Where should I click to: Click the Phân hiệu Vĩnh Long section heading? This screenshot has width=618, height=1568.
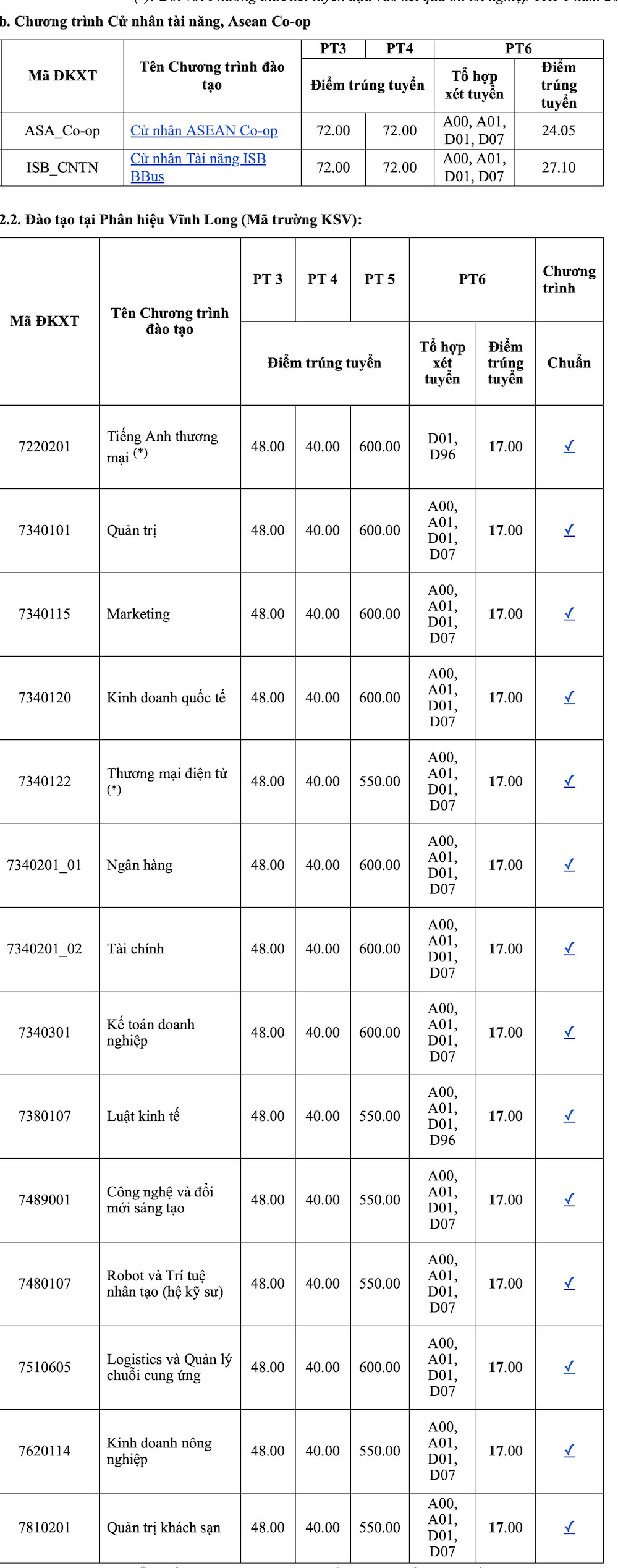point(180,219)
